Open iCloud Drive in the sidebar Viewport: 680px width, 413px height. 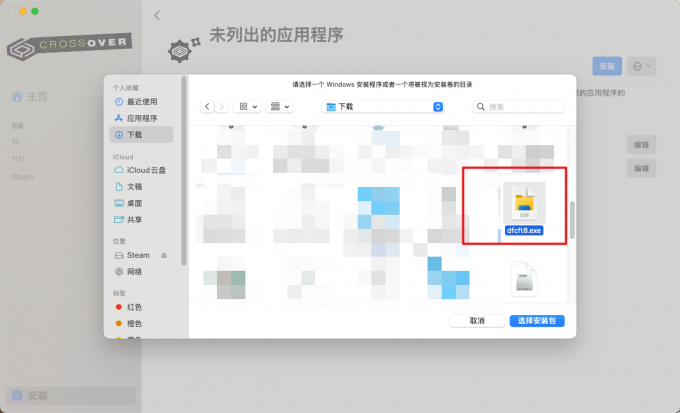coord(141,170)
